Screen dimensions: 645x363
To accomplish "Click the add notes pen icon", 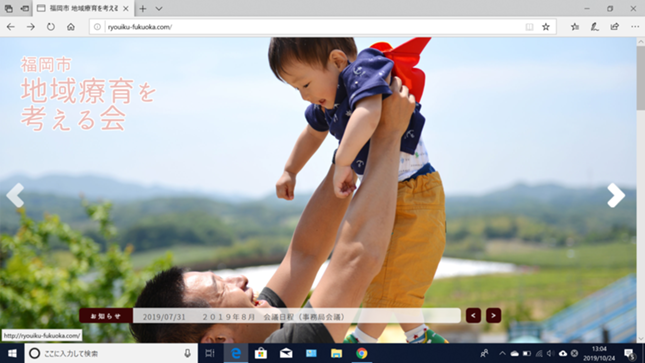I will (x=594, y=27).
